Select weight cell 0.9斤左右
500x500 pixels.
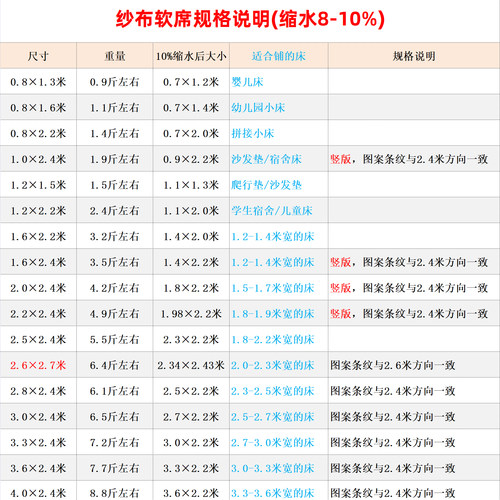click(114, 82)
